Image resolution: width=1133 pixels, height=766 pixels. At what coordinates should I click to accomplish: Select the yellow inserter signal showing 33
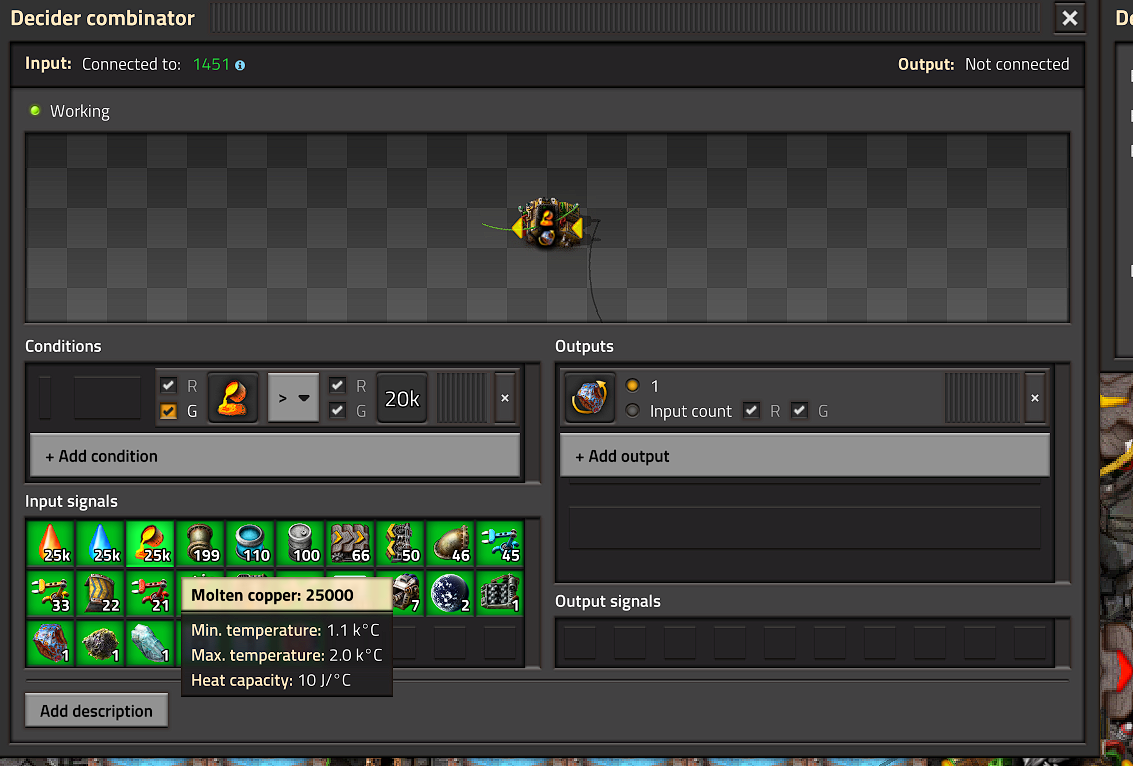click(50, 593)
